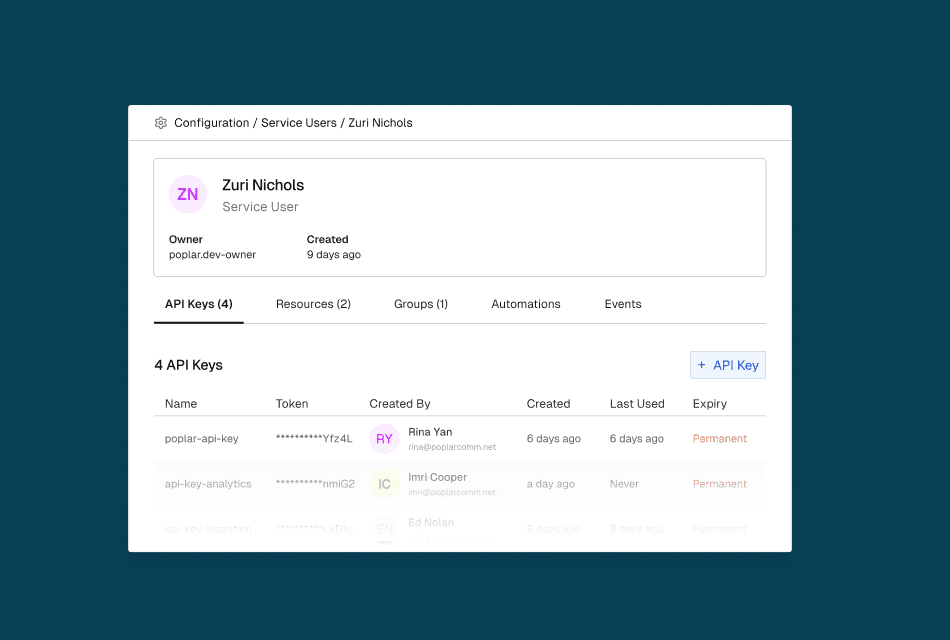
Task: Select the api-key-ingestion name cell
Action: tap(208, 529)
